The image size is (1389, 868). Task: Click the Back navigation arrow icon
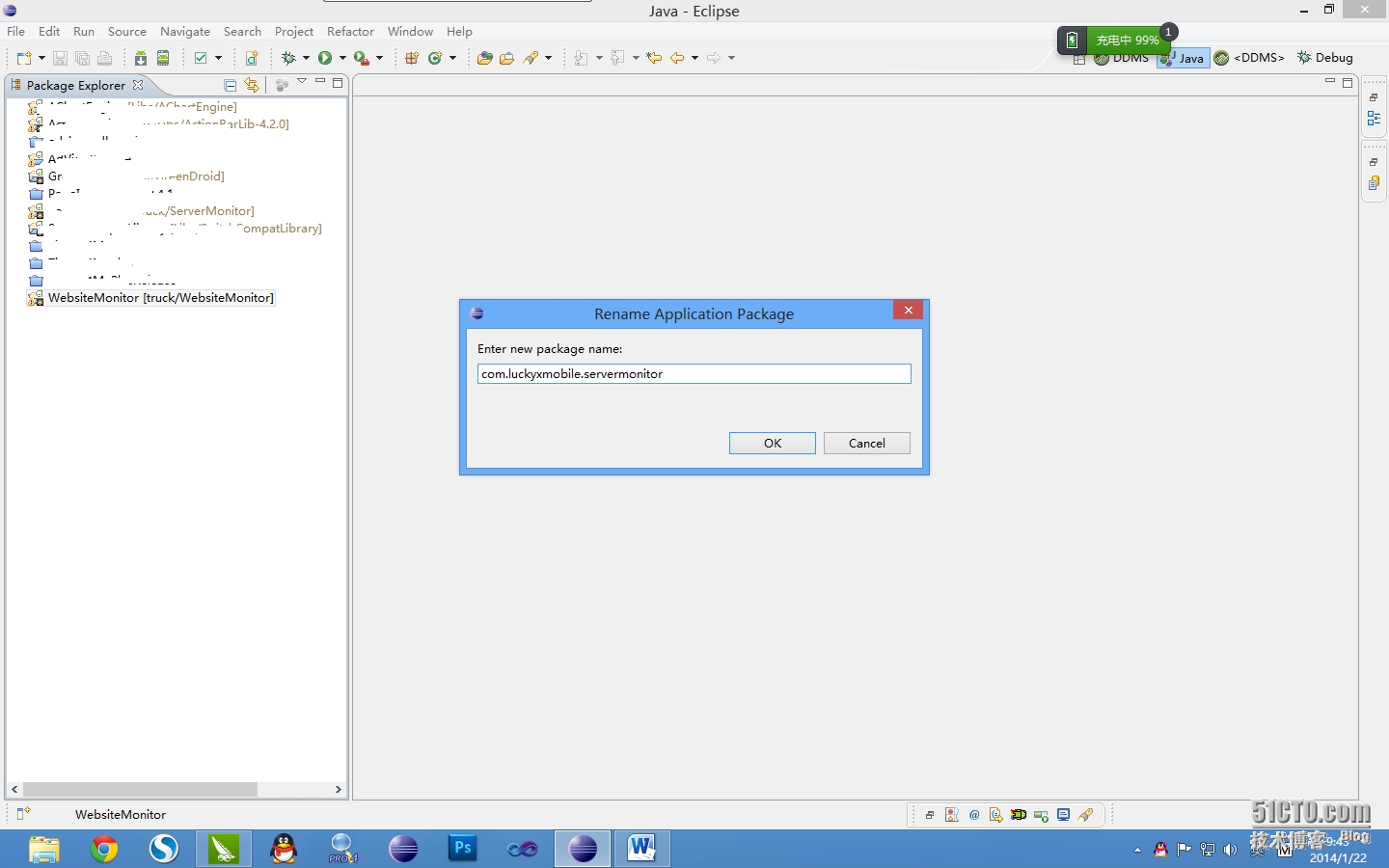click(677, 58)
